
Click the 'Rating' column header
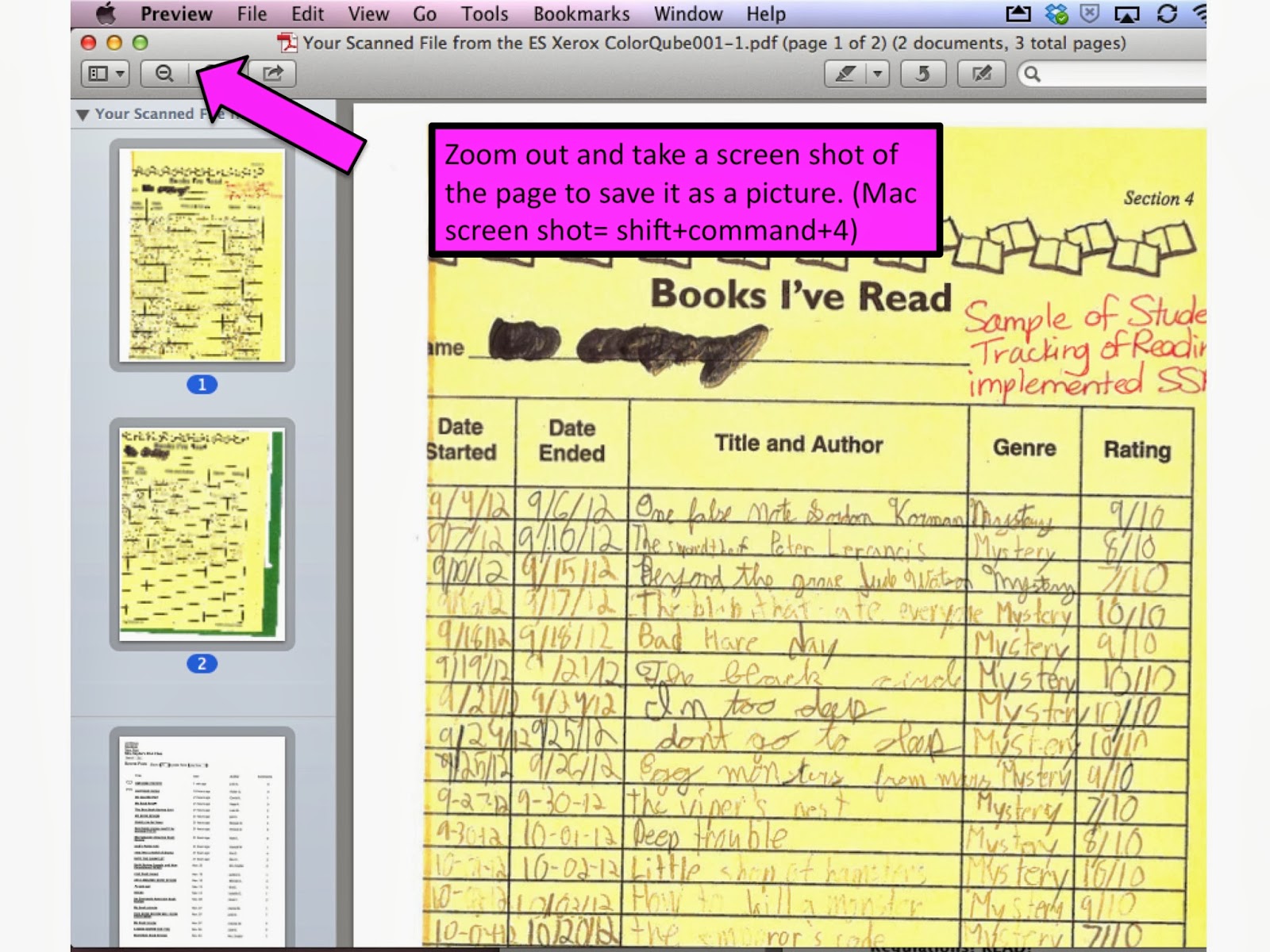[1137, 450]
